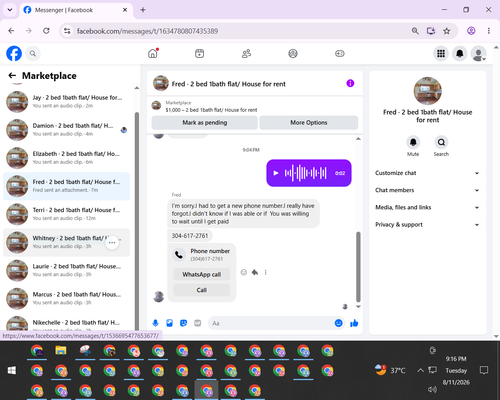Open the Facebook home logo
This screenshot has width=500, height=400.
click(x=14, y=53)
